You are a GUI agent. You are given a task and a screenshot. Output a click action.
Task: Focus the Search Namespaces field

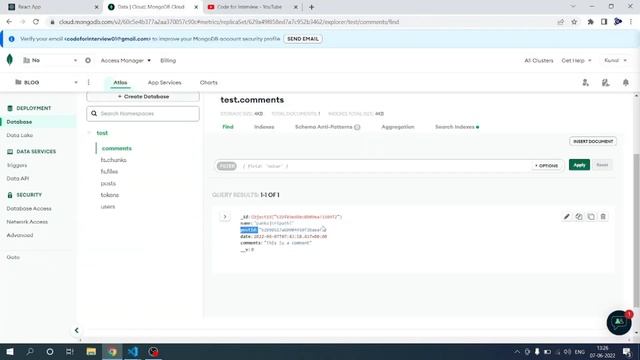coord(143,113)
